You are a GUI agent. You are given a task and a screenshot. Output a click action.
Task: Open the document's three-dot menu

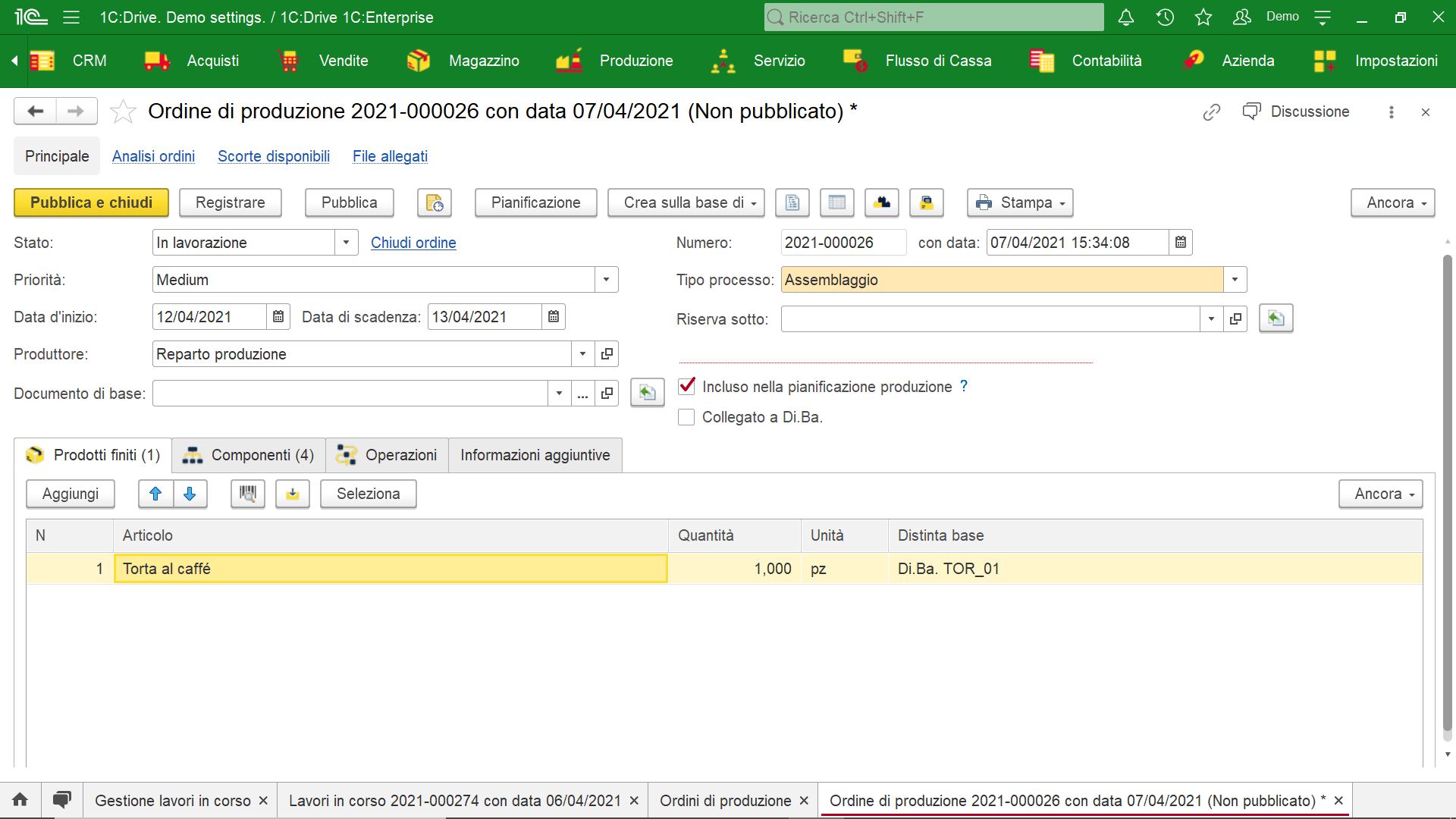[1392, 112]
